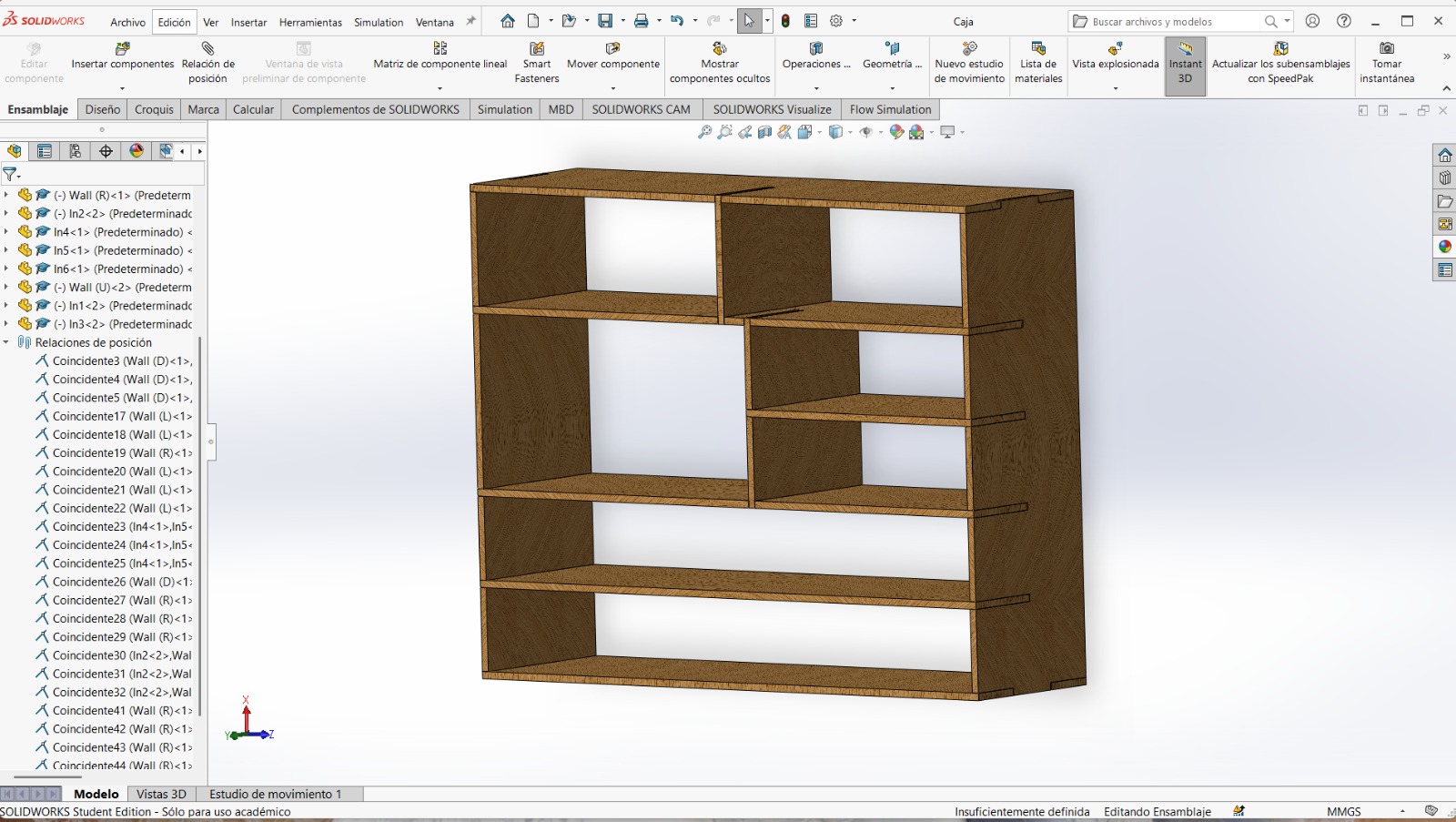
Task: Open the Design Library task pane
Action: (1445, 178)
